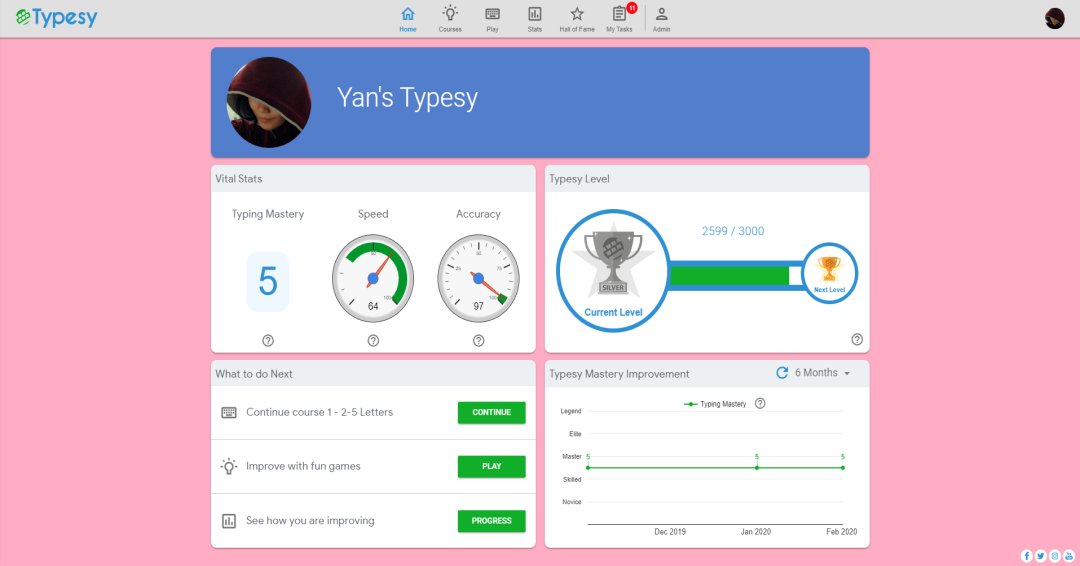Open help icon next to chart legend

[x=760, y=403]
